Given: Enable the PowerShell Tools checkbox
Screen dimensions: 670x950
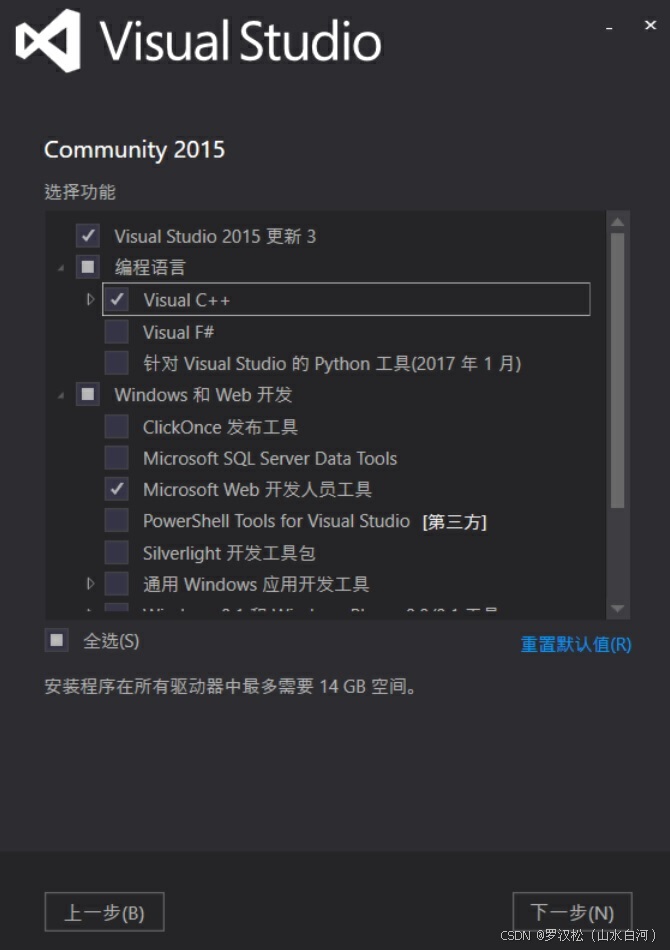Looking at the screenshot, I should pos(116,520).
